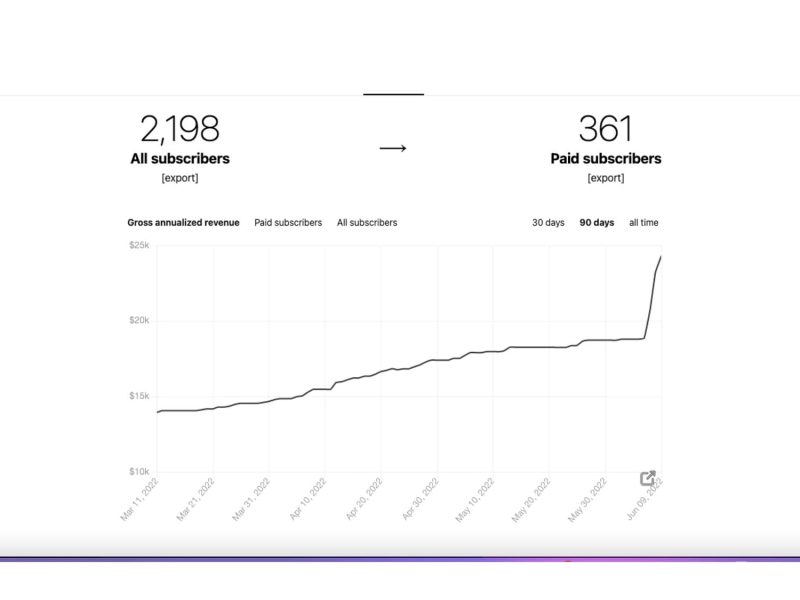Switch chart to All subscribers tab
The width and height of the screenshot is (800, 600).
[367, 222]
